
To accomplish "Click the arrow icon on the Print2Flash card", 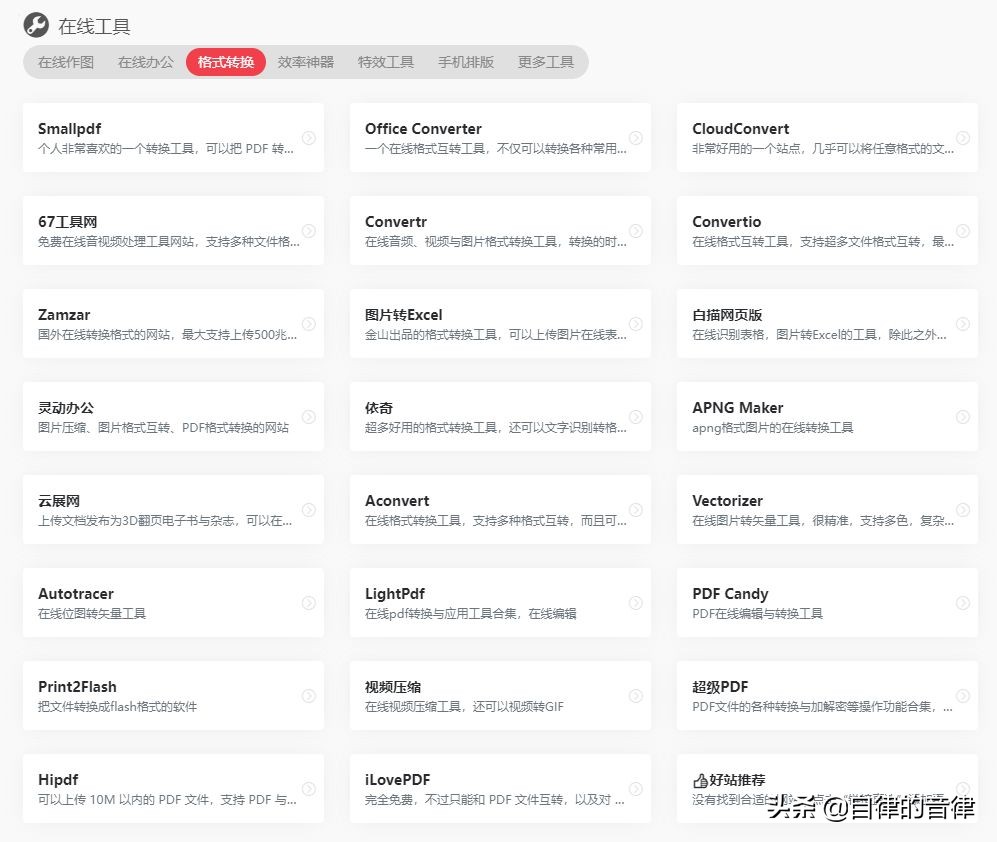I will coord(309,696).
